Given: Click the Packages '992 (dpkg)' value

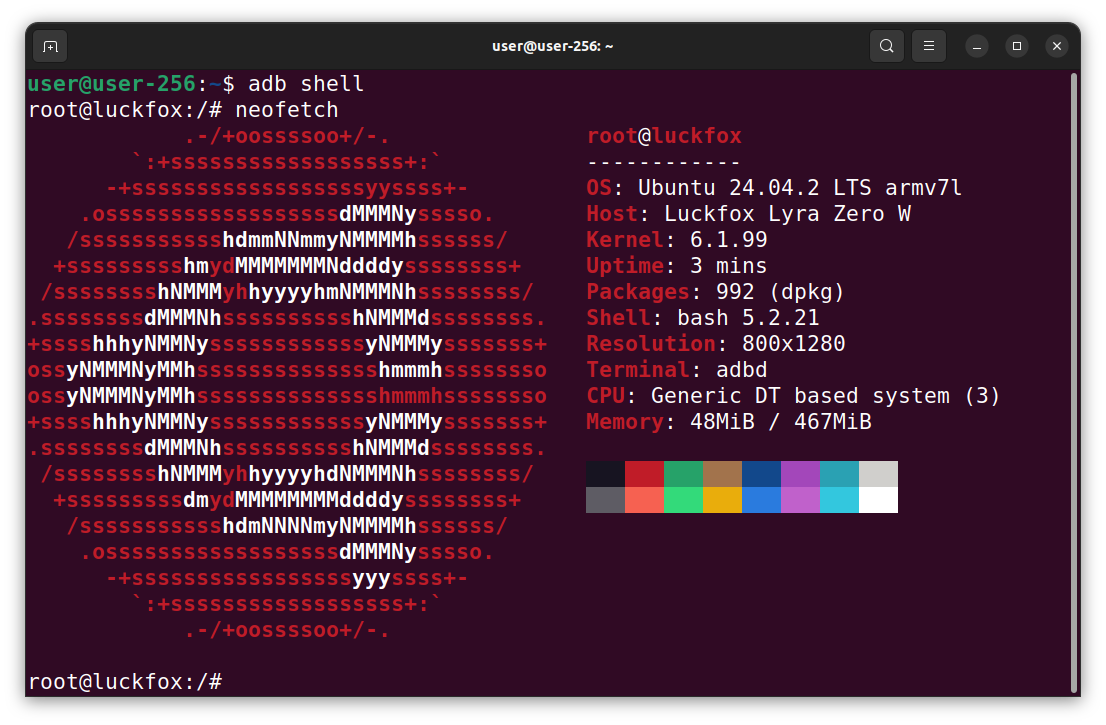Looking at the screenshot, I should coord(779,292).
